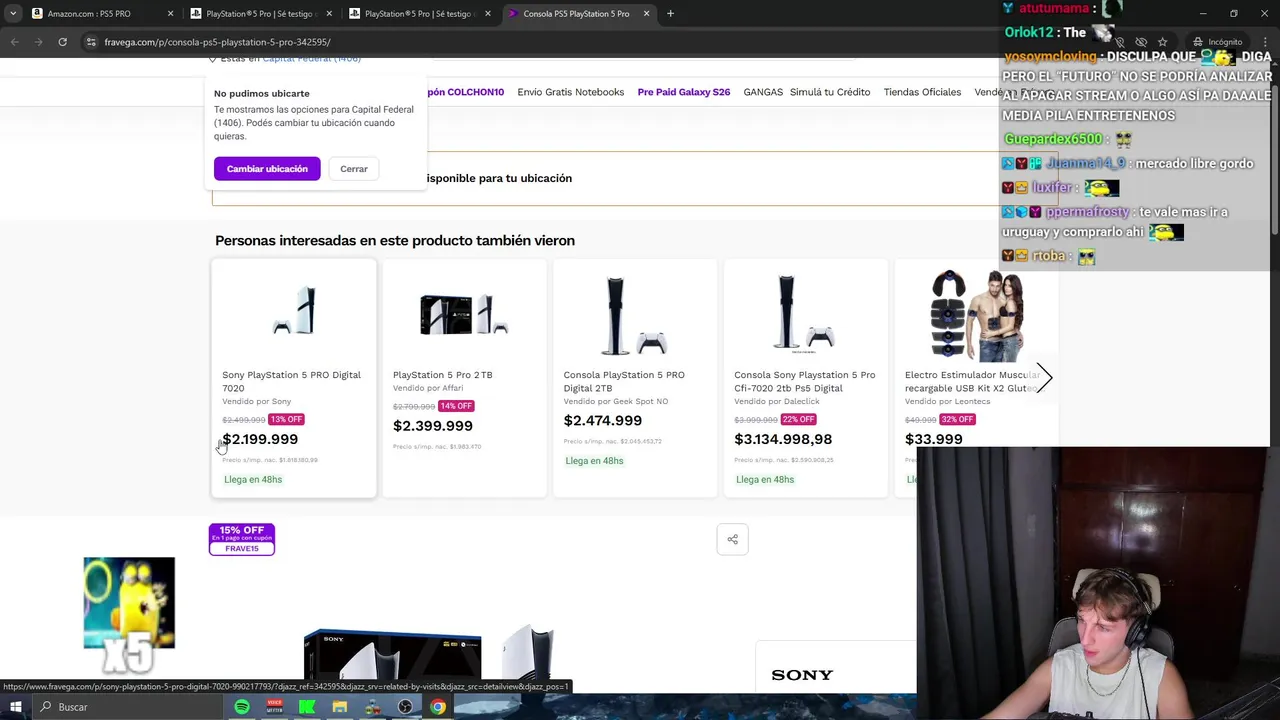
Task: Open Tiendas Oficiales menu link
Action: click(x=922, y=92)
